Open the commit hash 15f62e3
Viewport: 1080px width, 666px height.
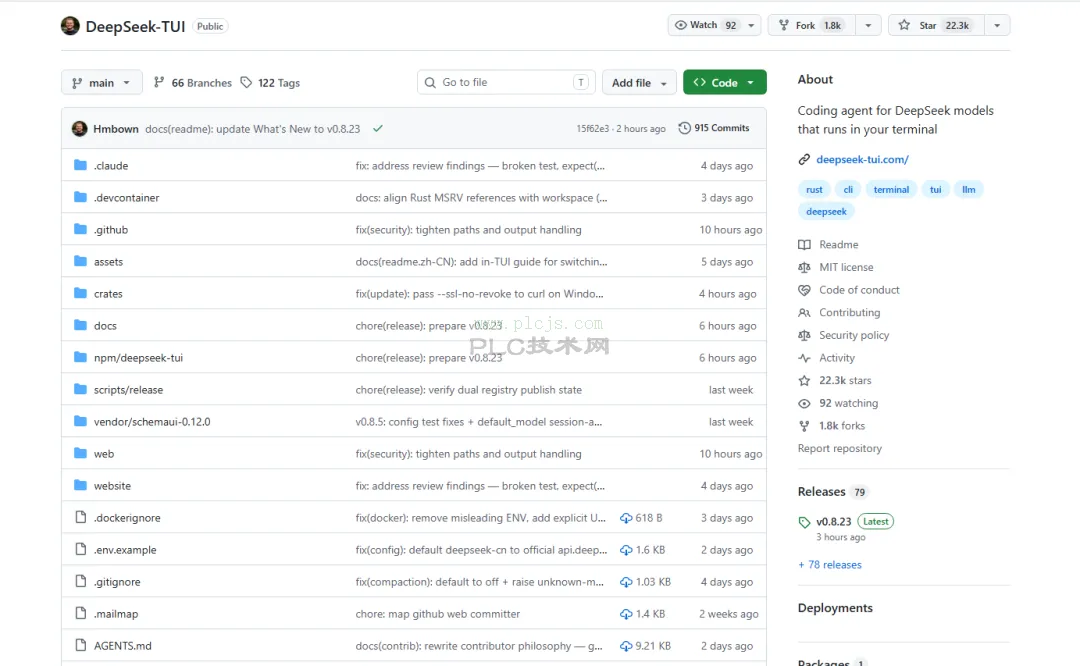(x=592, y=129)
